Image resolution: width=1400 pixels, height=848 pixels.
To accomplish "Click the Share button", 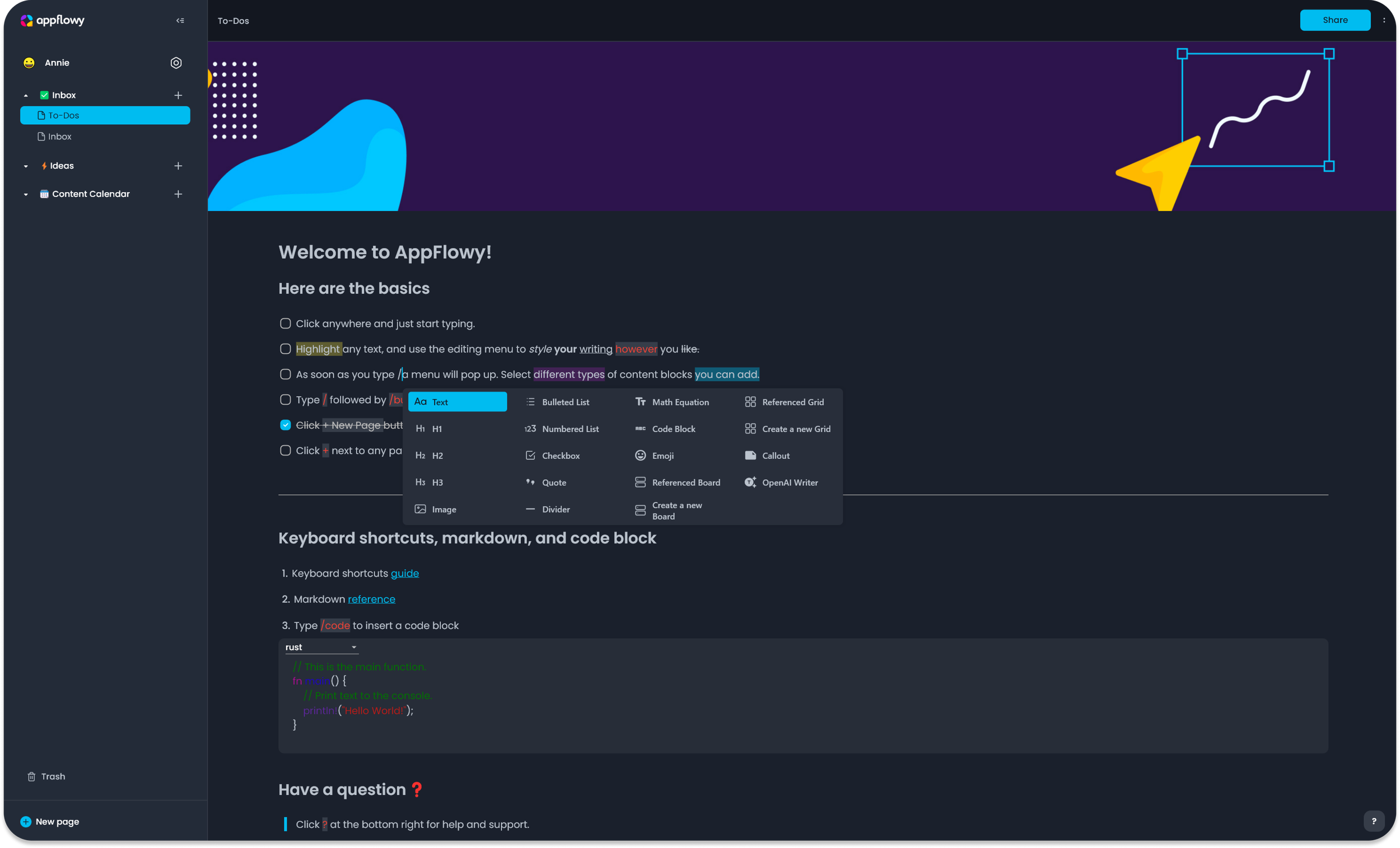I will pos(1335,20).
